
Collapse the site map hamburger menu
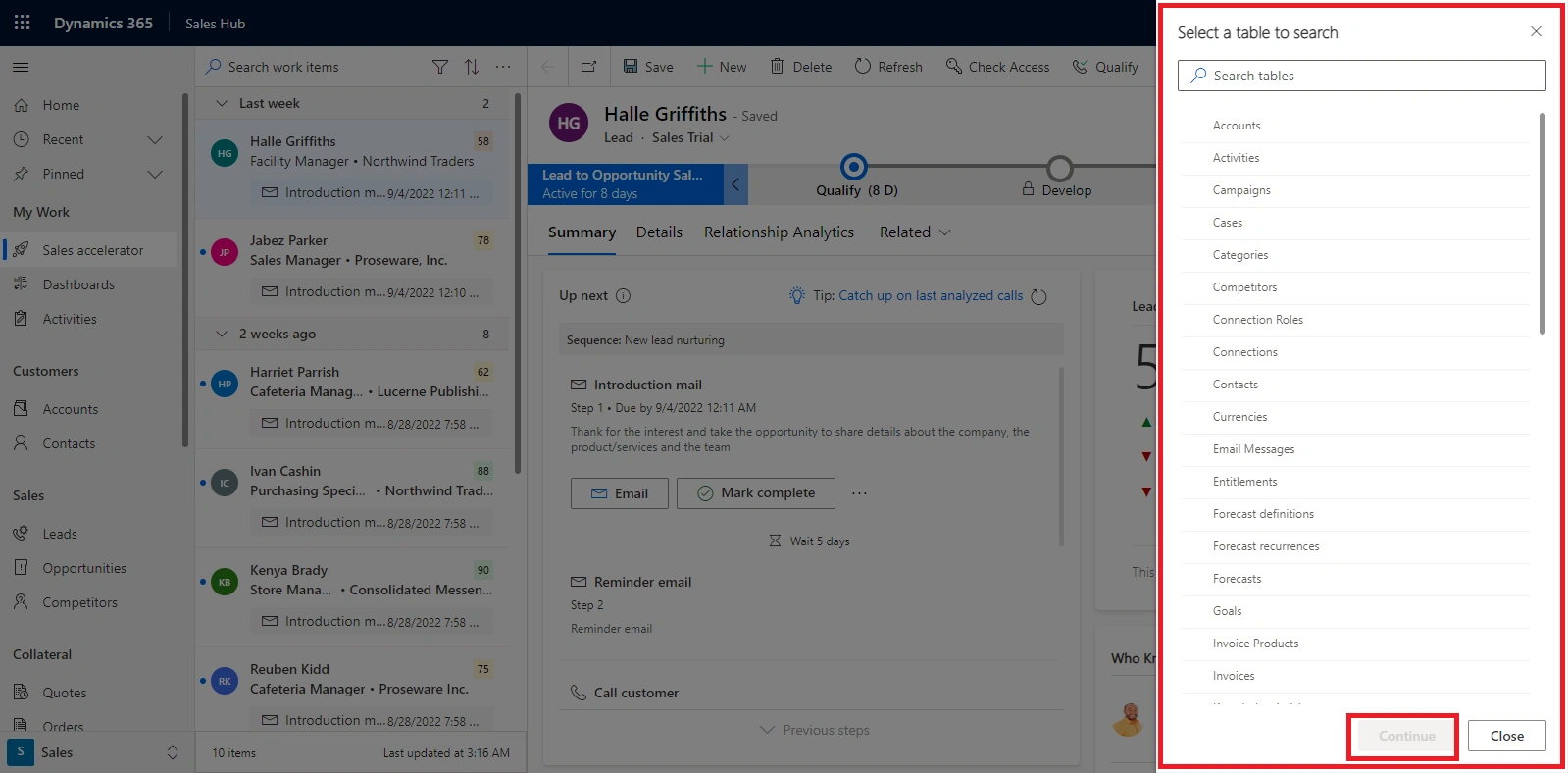click(x=21, y=67)
